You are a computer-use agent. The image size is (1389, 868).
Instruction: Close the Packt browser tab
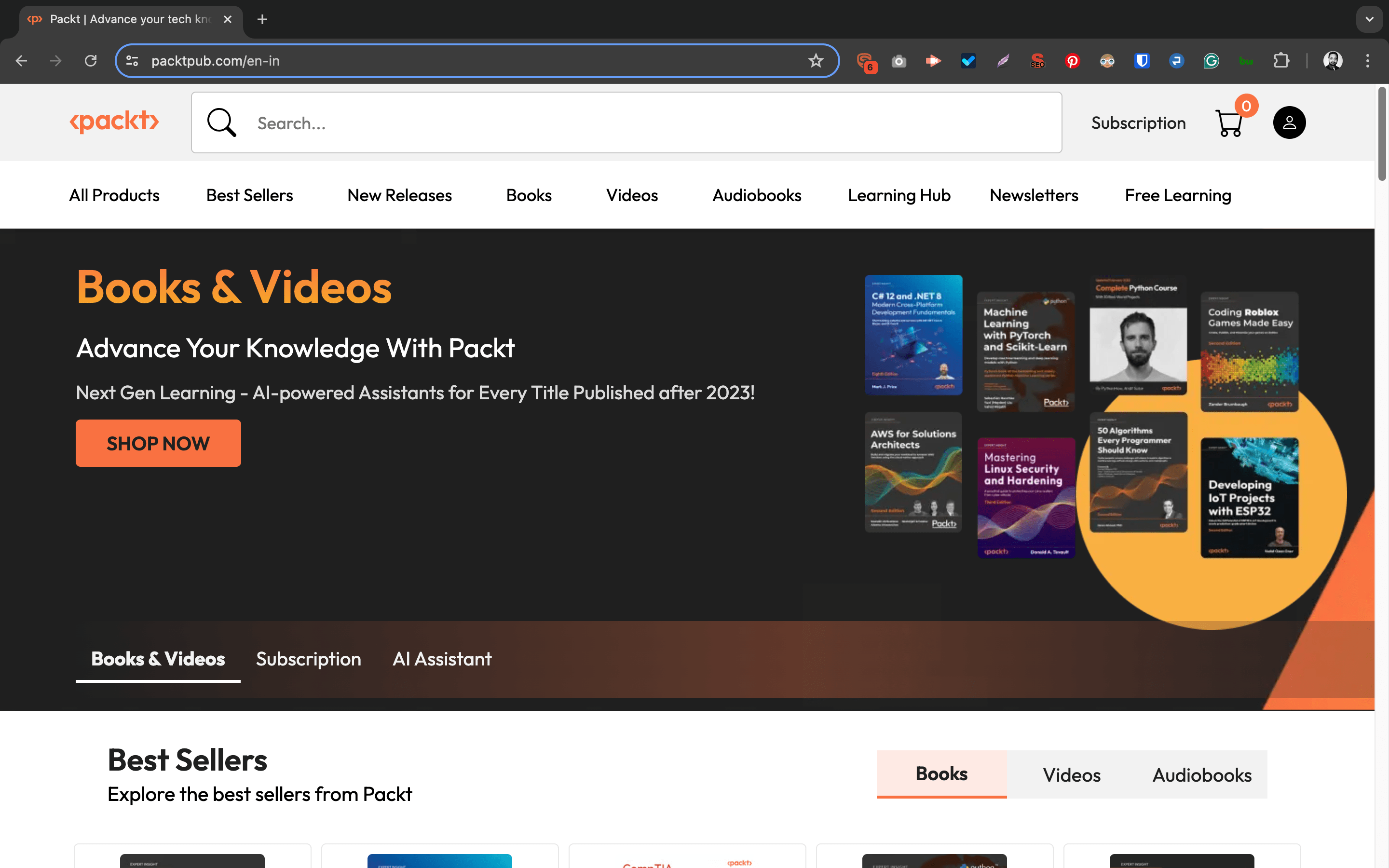tap(228, 19)
